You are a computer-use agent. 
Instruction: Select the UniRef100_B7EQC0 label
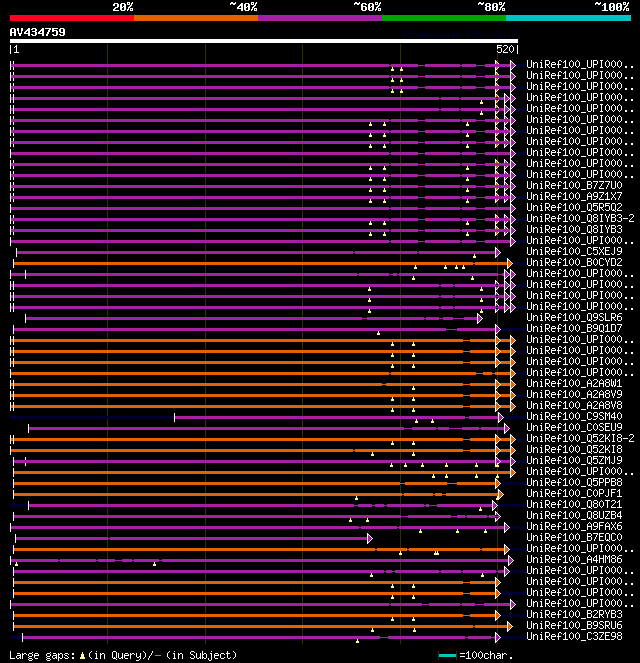pos(574,537)
